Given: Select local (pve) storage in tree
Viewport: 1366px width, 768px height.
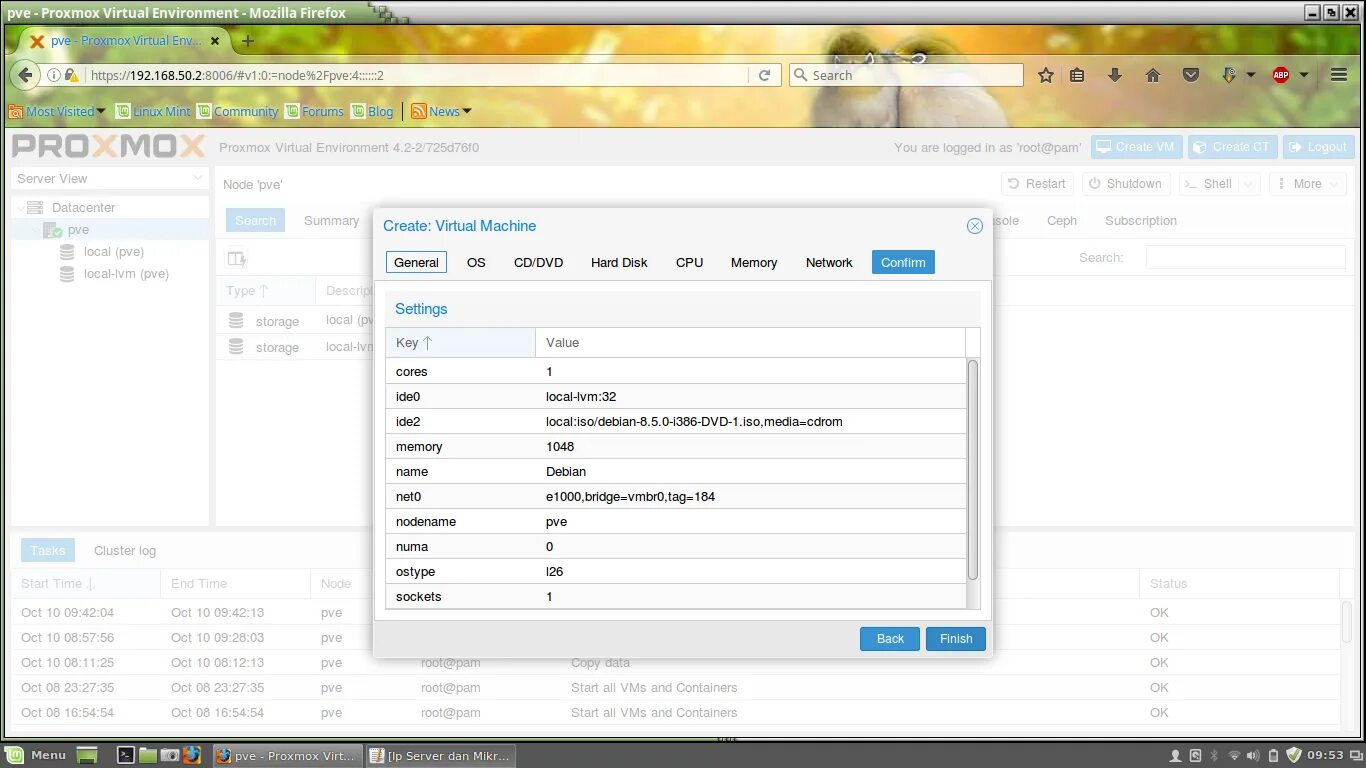Looking at the screenshot, I should 114,251.
